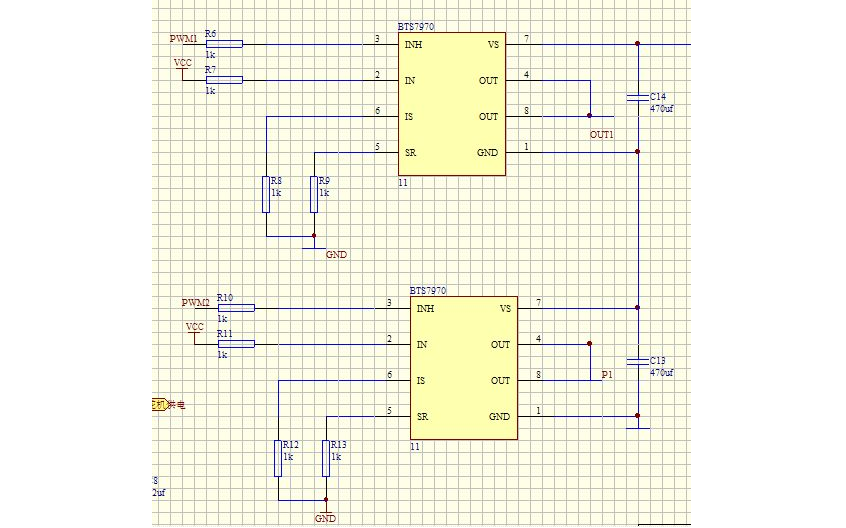Image resolution: width=846 pixels, height=528 pixels.
Task: Click the 1k value beside resistor R12
Action: (288, 457)
